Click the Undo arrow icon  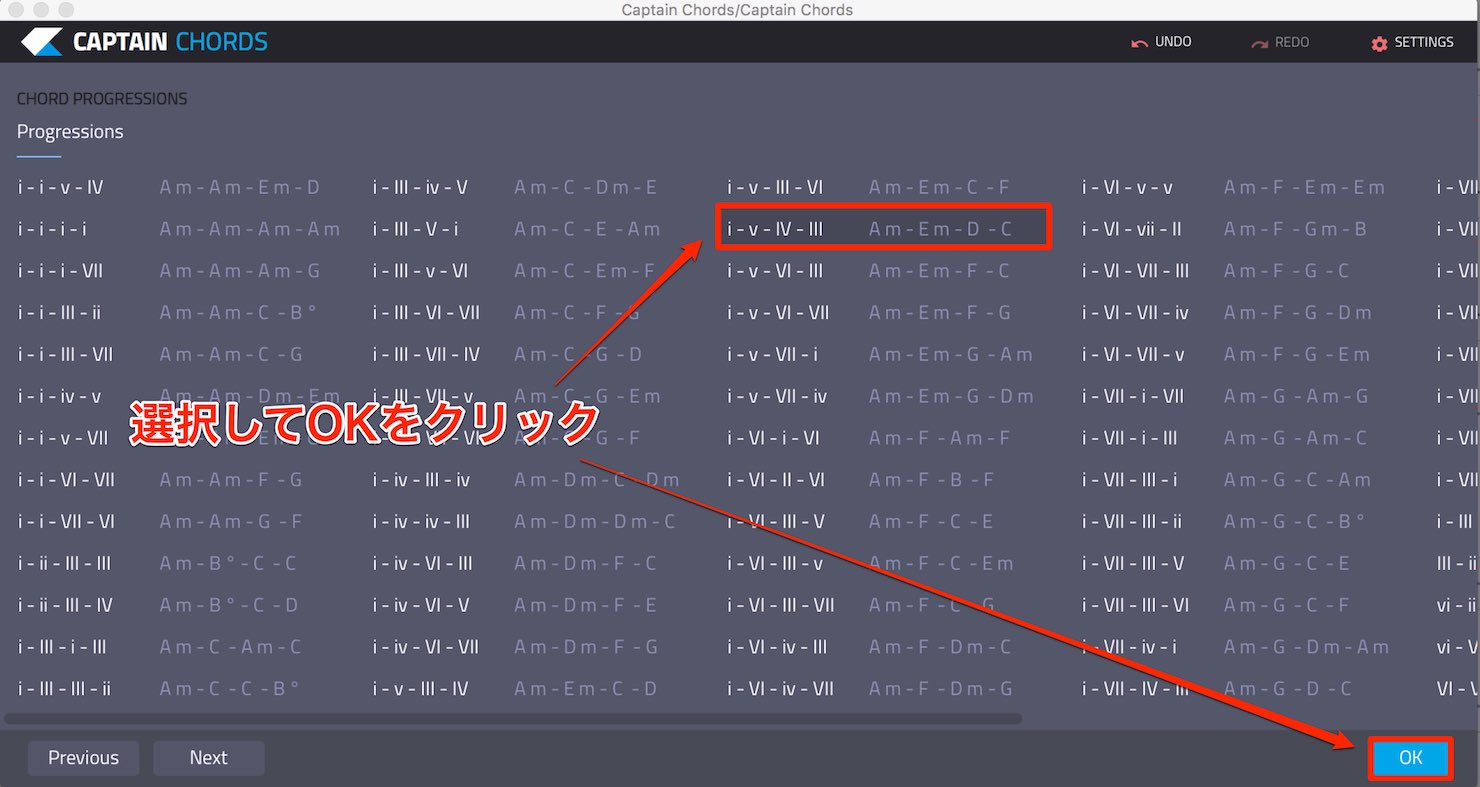[1139, 43]
